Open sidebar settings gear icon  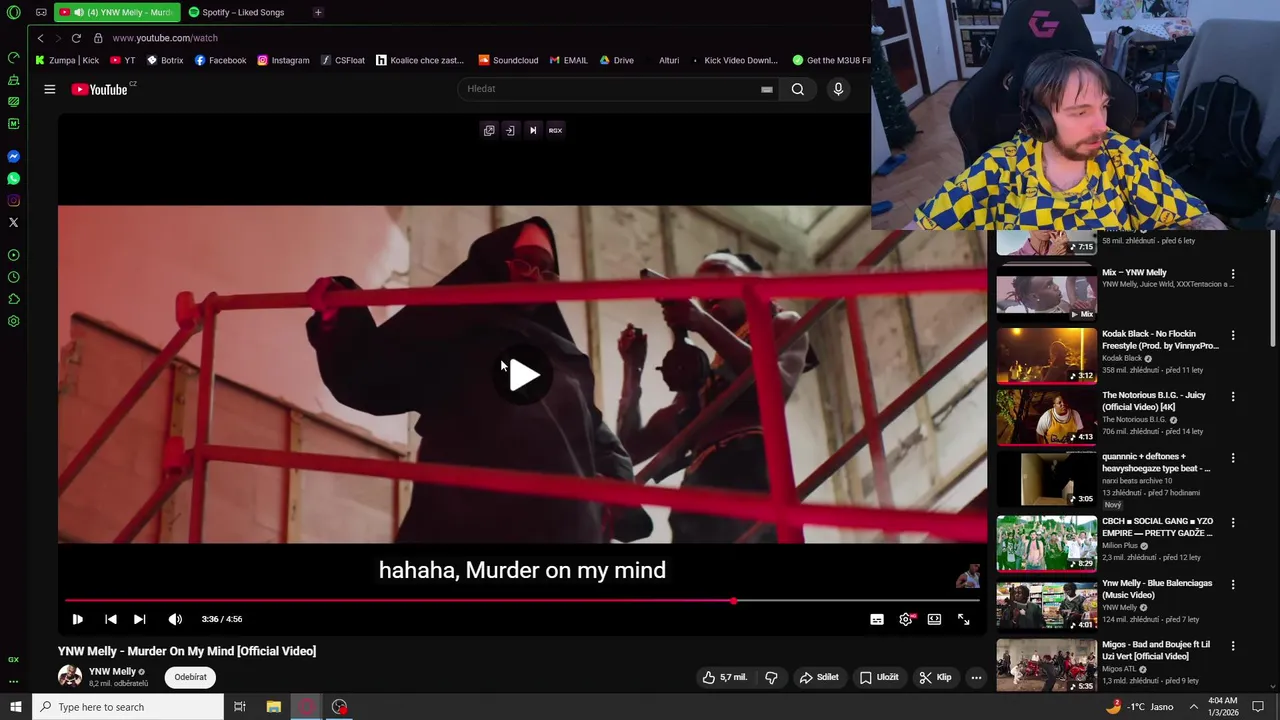[x=13, y=321]
